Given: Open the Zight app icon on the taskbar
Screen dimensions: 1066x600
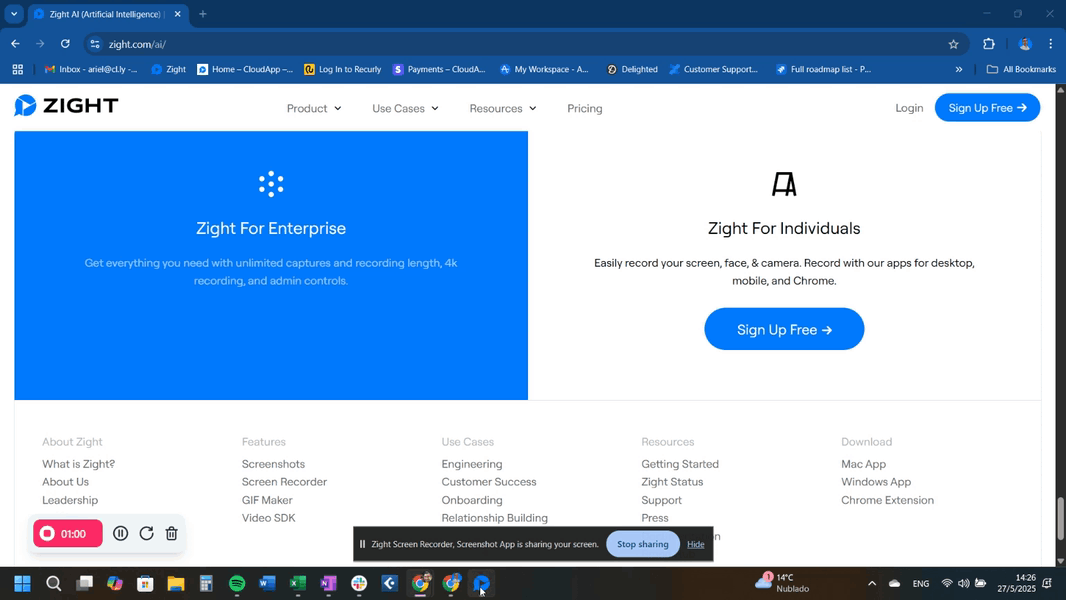Looking at the screenshot, I should 481,583.
